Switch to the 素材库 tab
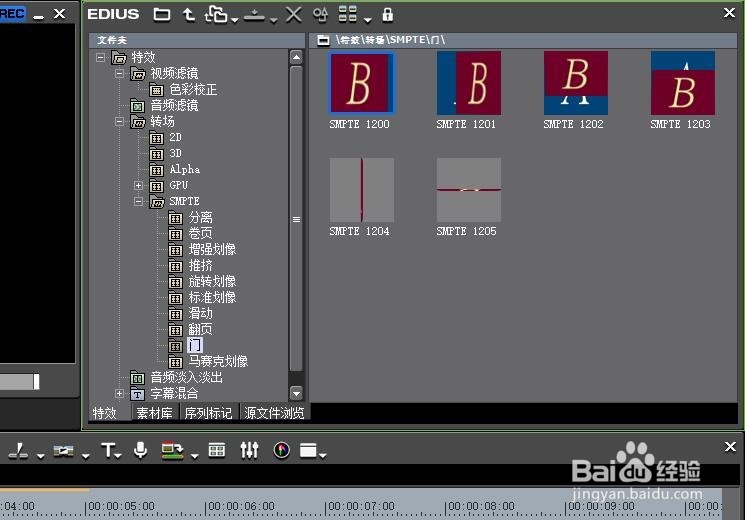The height and width of the screenshot is (520, 745). click(154, 413)
